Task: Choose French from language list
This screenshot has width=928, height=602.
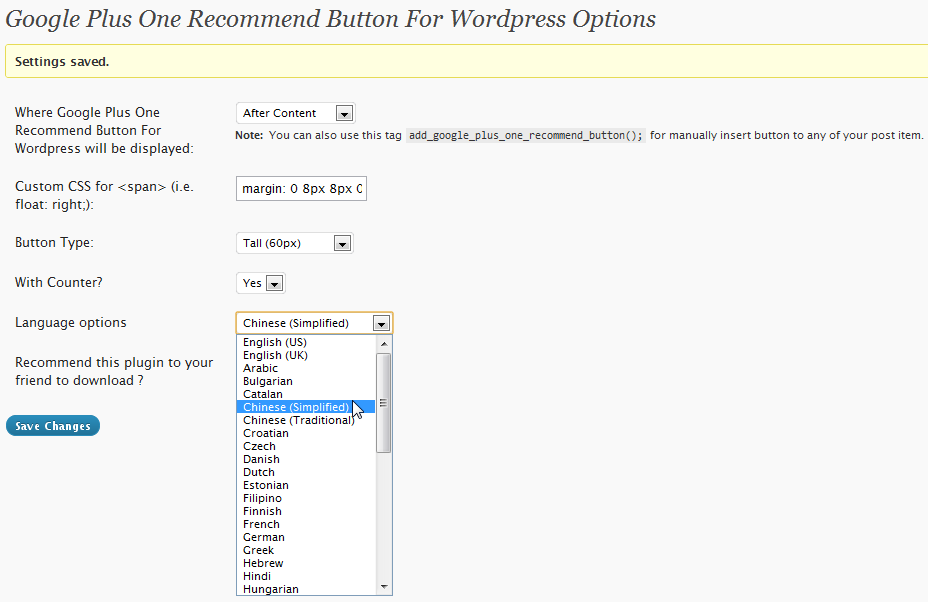Action: tap(305, 524)
